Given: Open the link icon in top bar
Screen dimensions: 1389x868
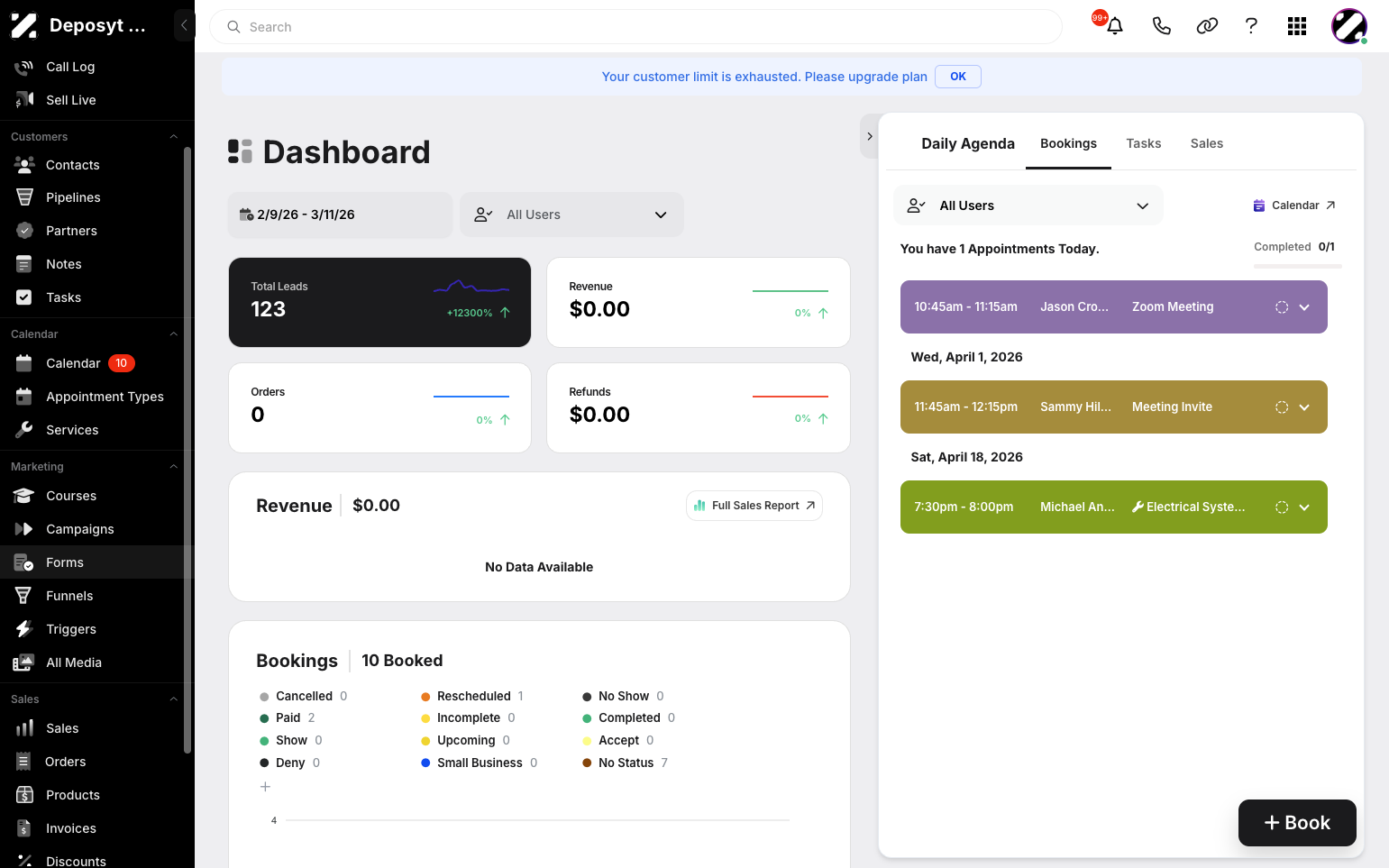Looking at the screenshot, I should point(1207,26).
